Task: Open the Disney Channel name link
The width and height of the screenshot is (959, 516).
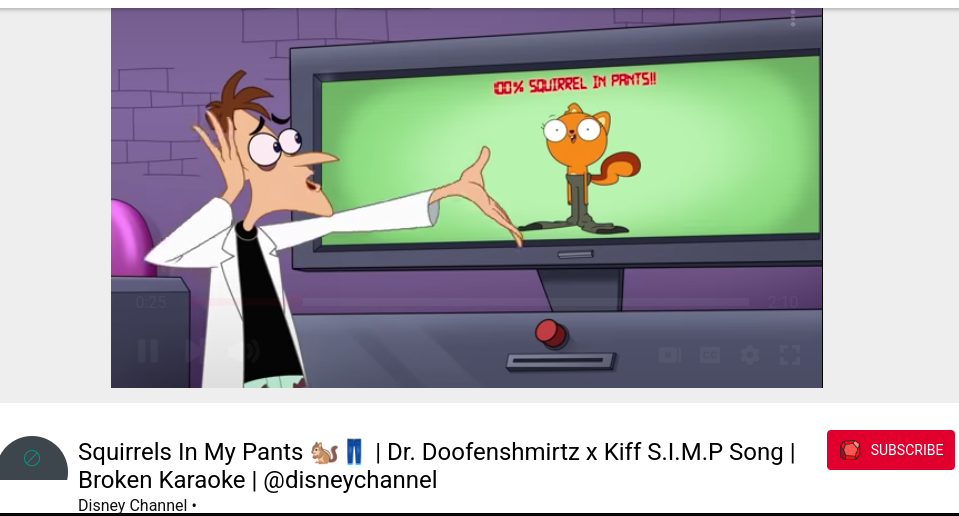Action: 133,506
